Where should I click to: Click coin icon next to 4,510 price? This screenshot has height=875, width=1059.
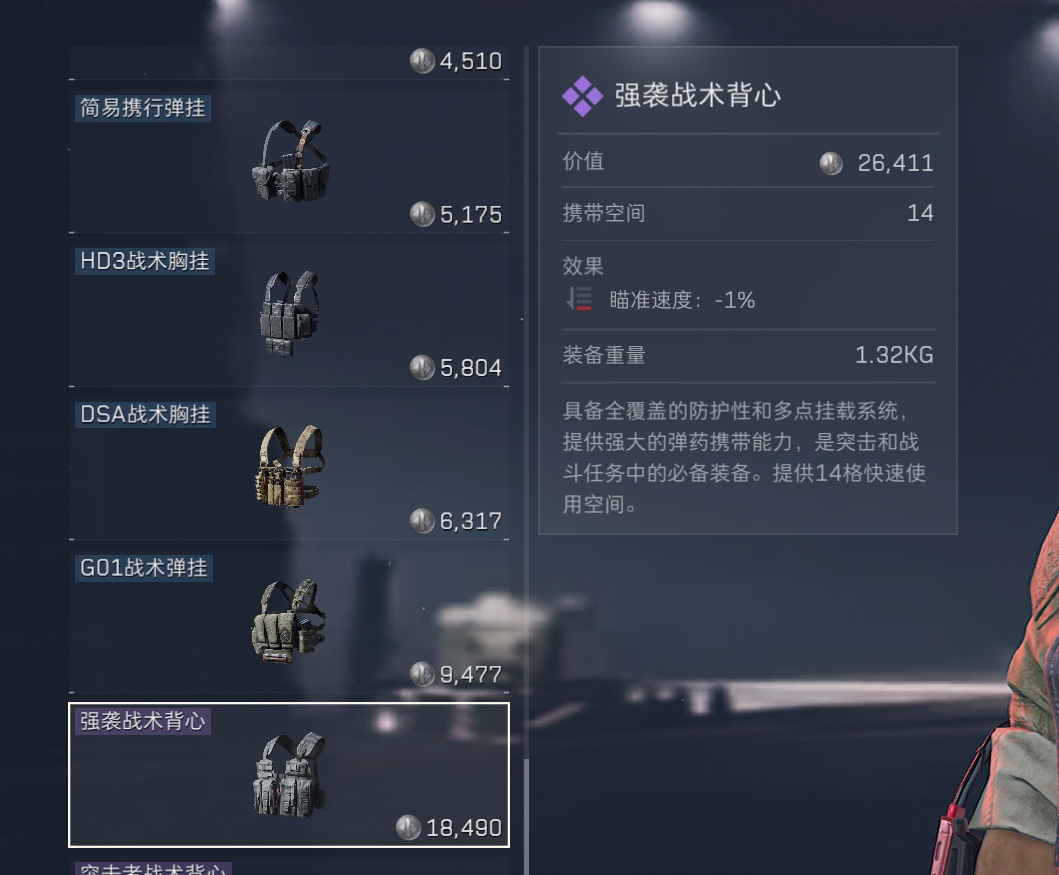click(x=422, y=61)
